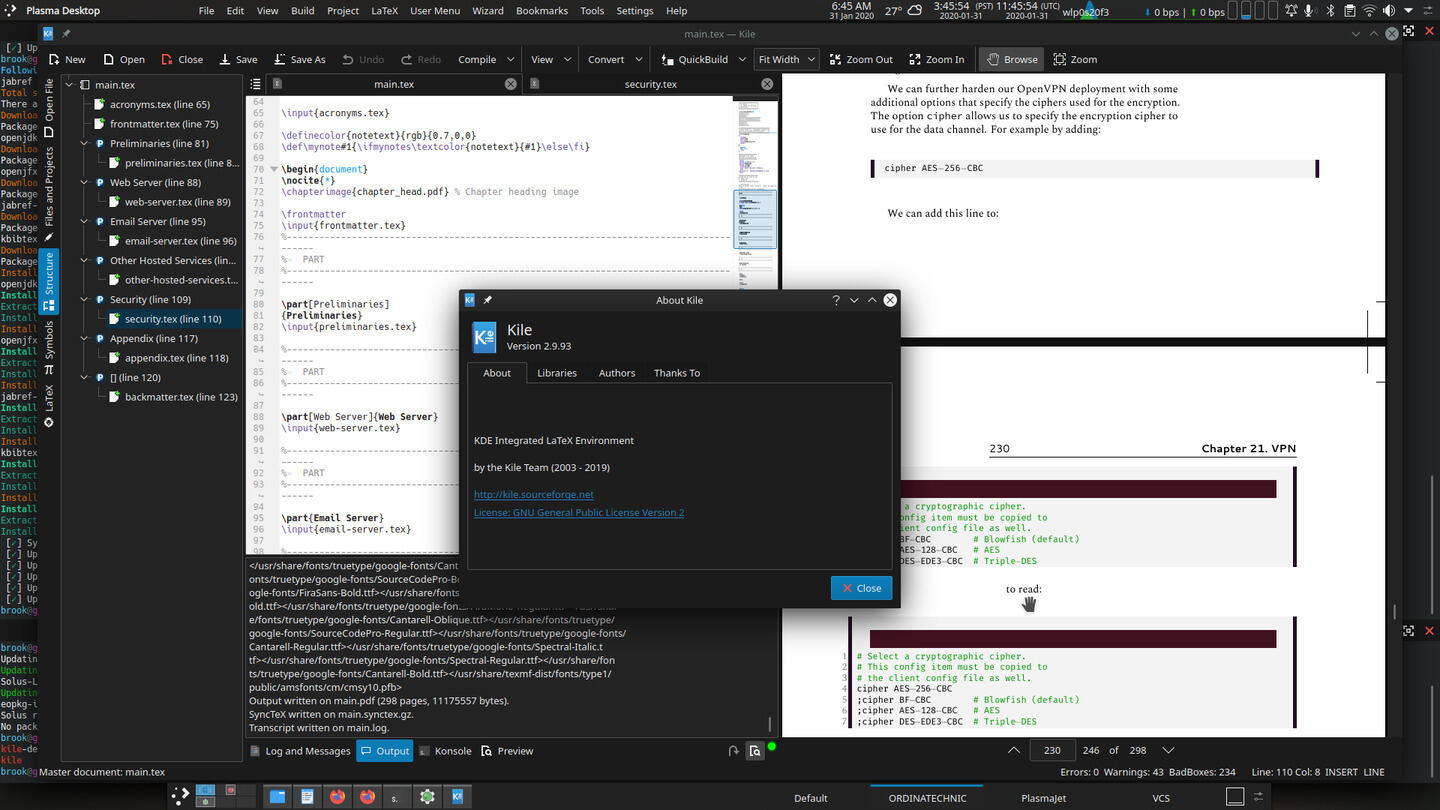Select acronyms.tex (line 65) in tree
Image resolution: width=1440 pixels, height=810 pixels.
[x=160, y=104]
